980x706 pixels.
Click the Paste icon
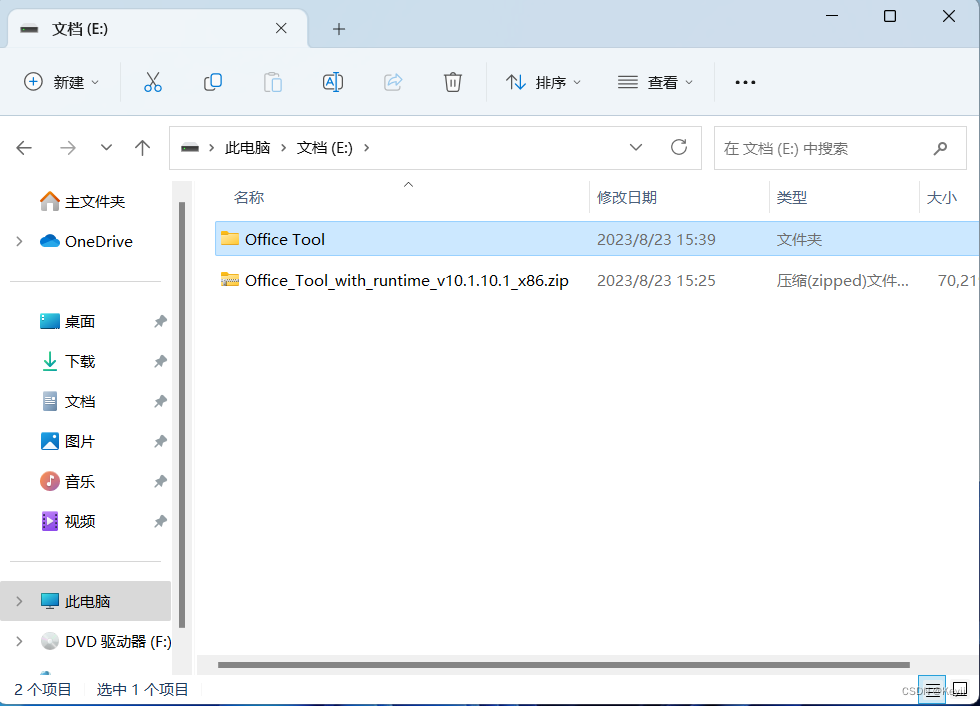click(x=272, y=82)
